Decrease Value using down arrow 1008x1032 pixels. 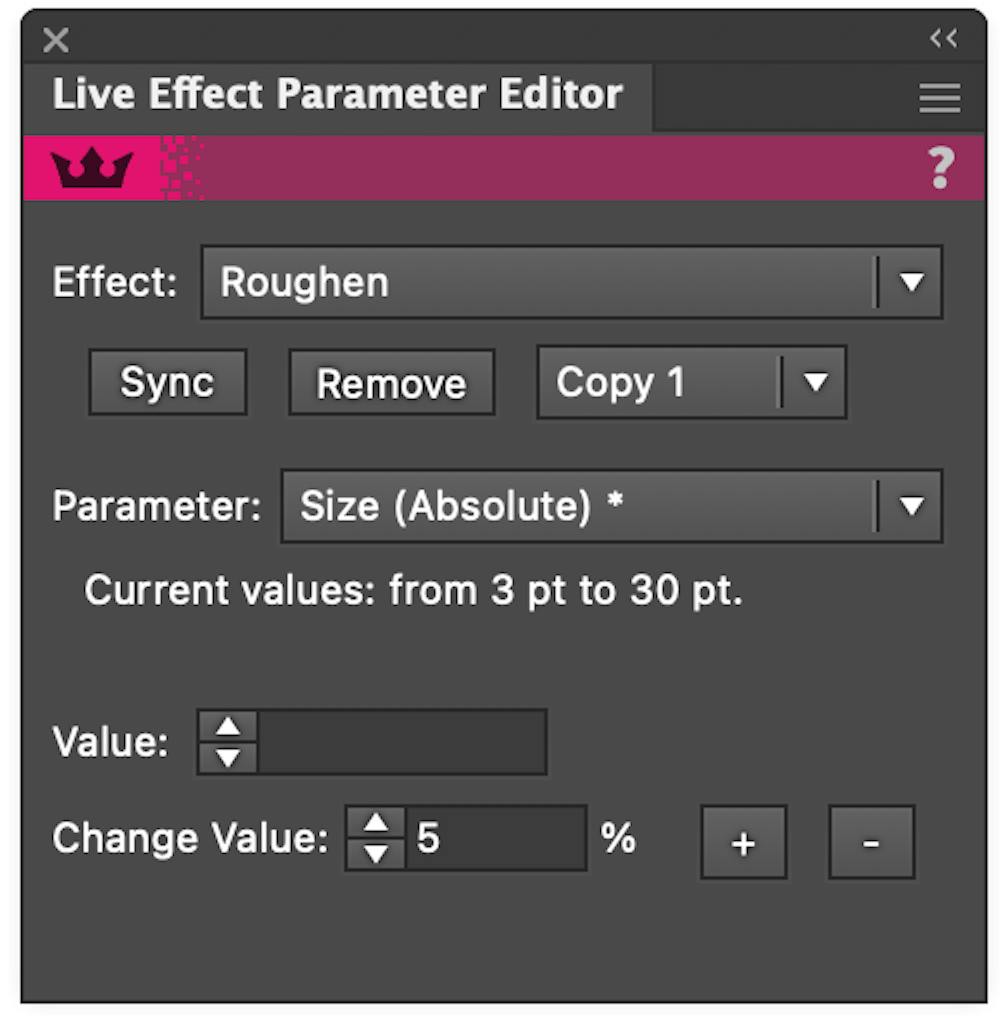click(228, 758)
